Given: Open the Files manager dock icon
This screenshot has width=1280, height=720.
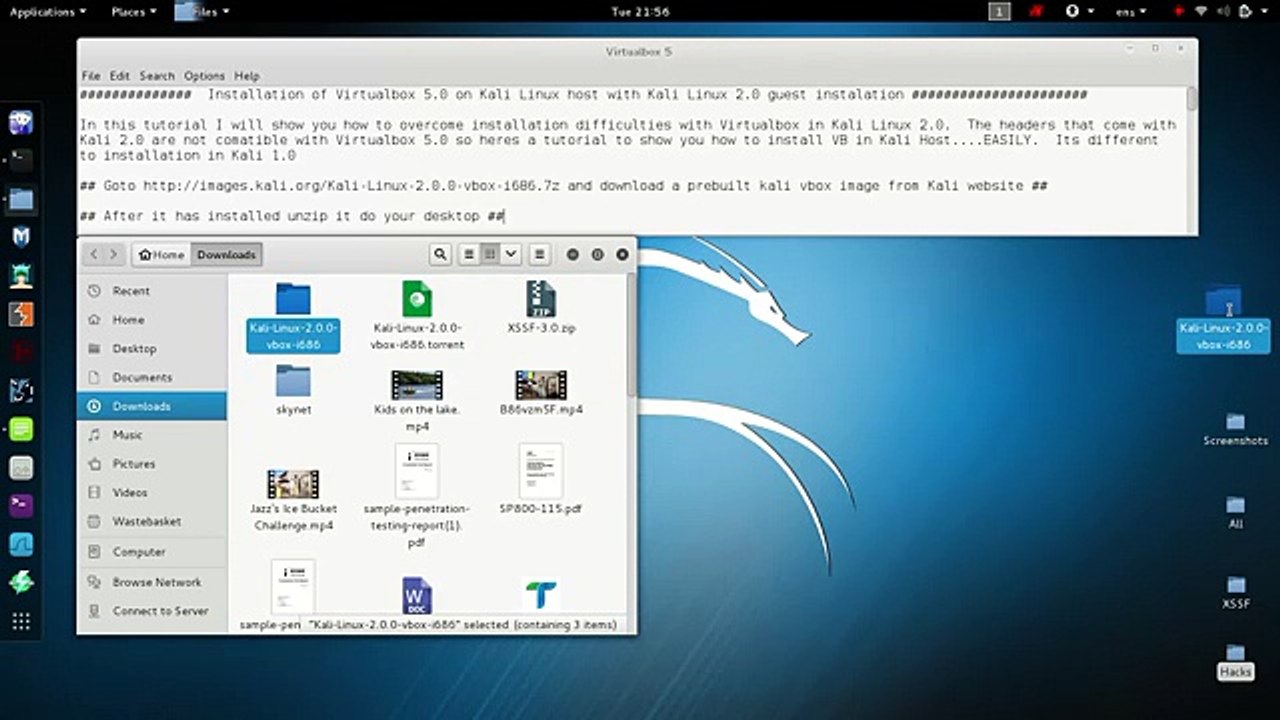Looking at the screenshot, I should [x=21, y=198].
